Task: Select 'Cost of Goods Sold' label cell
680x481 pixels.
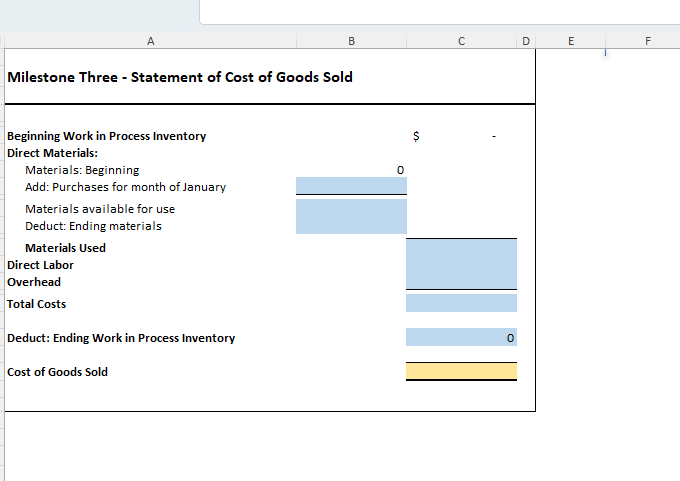Action: tap(57, 372)
